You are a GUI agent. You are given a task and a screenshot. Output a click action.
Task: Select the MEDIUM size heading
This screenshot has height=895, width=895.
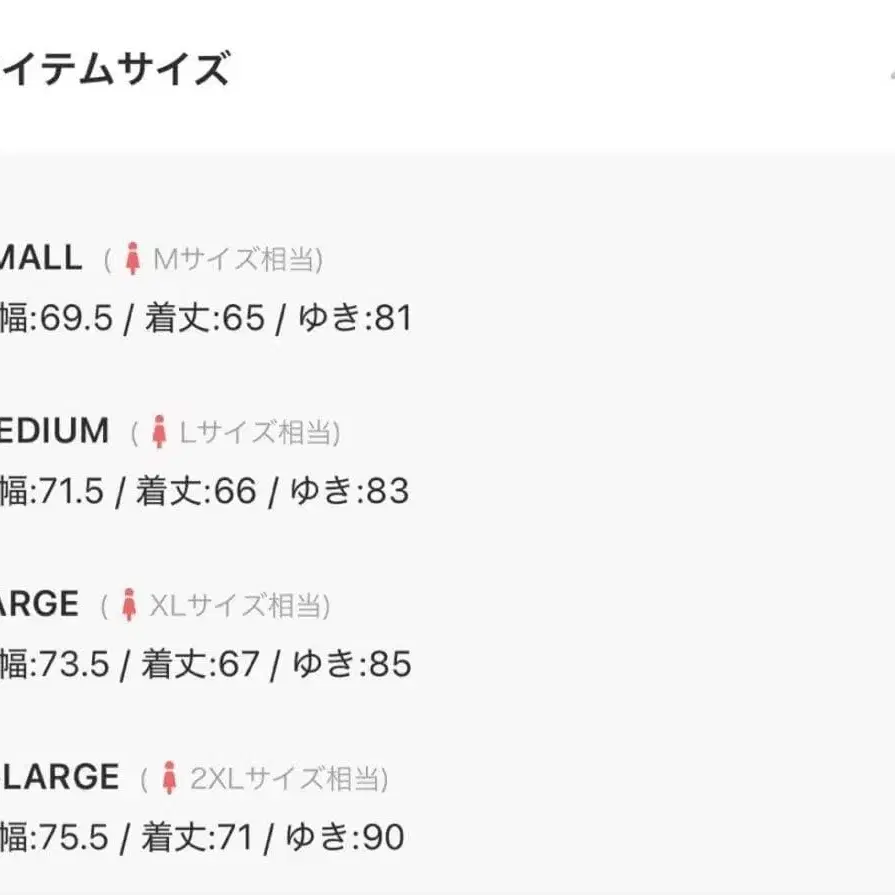(54, 431)
